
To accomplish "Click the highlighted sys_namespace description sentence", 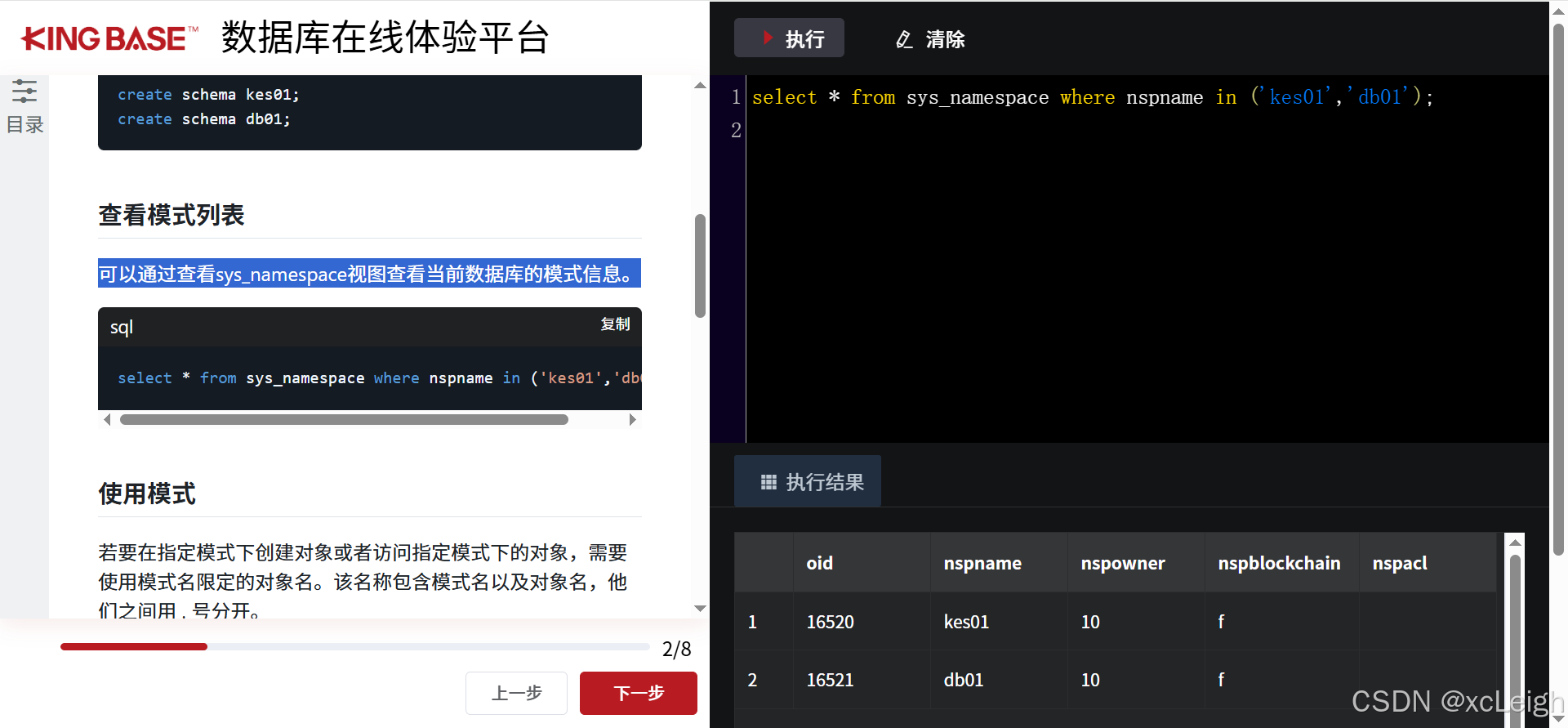I will point(369,274).
